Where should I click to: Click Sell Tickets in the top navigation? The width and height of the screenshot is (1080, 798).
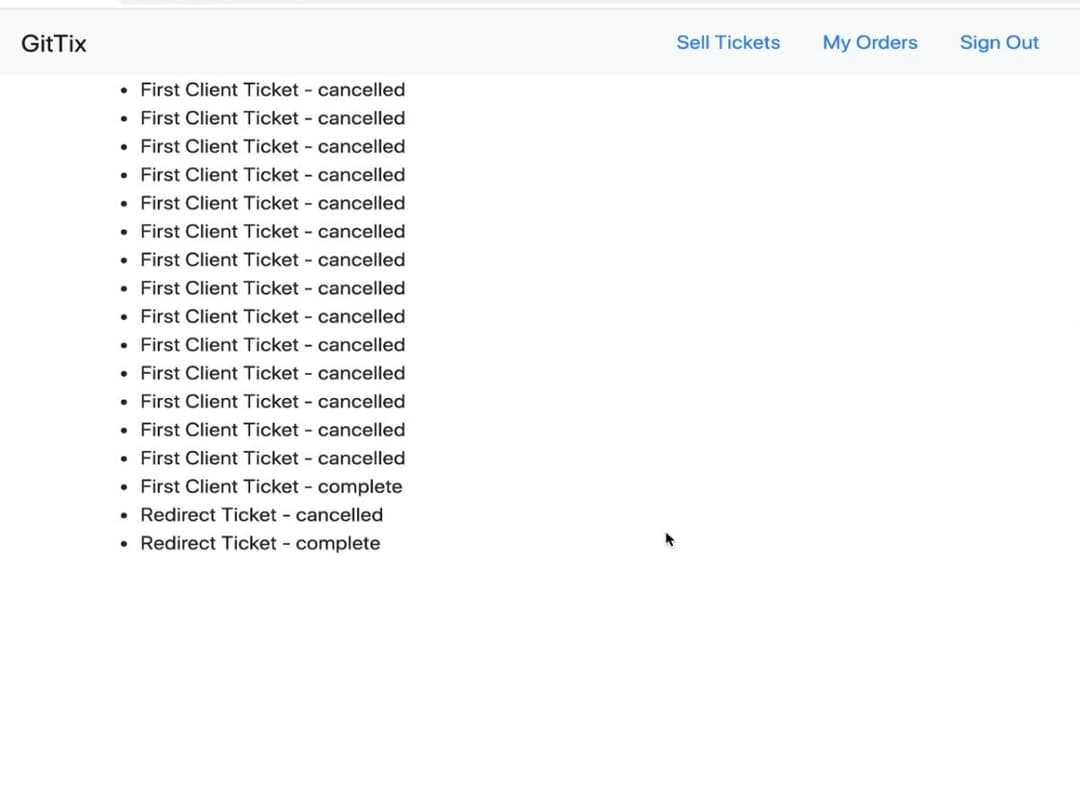[728, 42]
